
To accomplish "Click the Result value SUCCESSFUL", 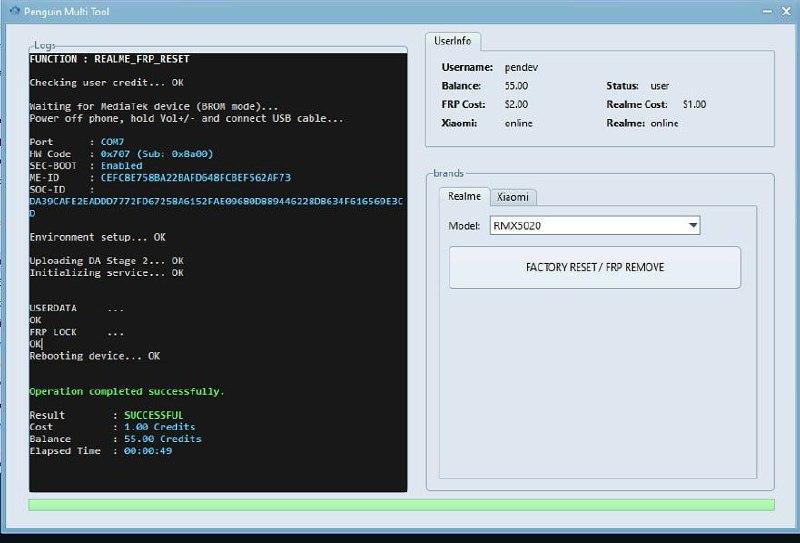I will (x=154, y=415).
